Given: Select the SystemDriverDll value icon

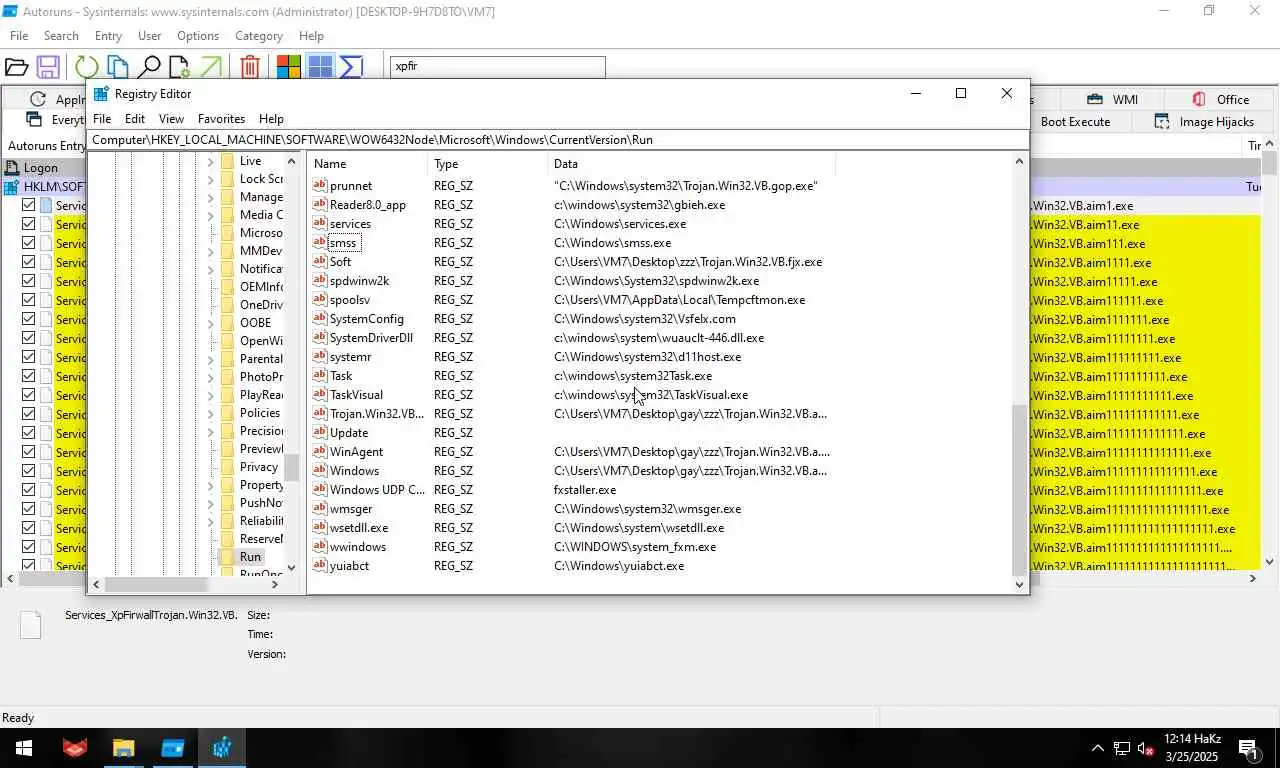Looking at the screenshot, I should click(x=320, y=337).
